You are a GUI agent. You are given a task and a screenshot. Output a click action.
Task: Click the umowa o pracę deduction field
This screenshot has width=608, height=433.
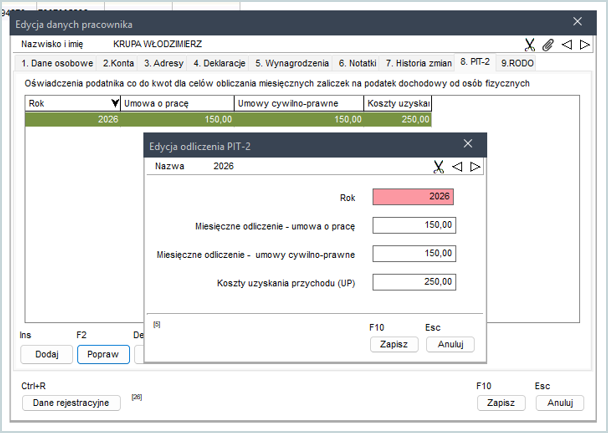[414, 225]
